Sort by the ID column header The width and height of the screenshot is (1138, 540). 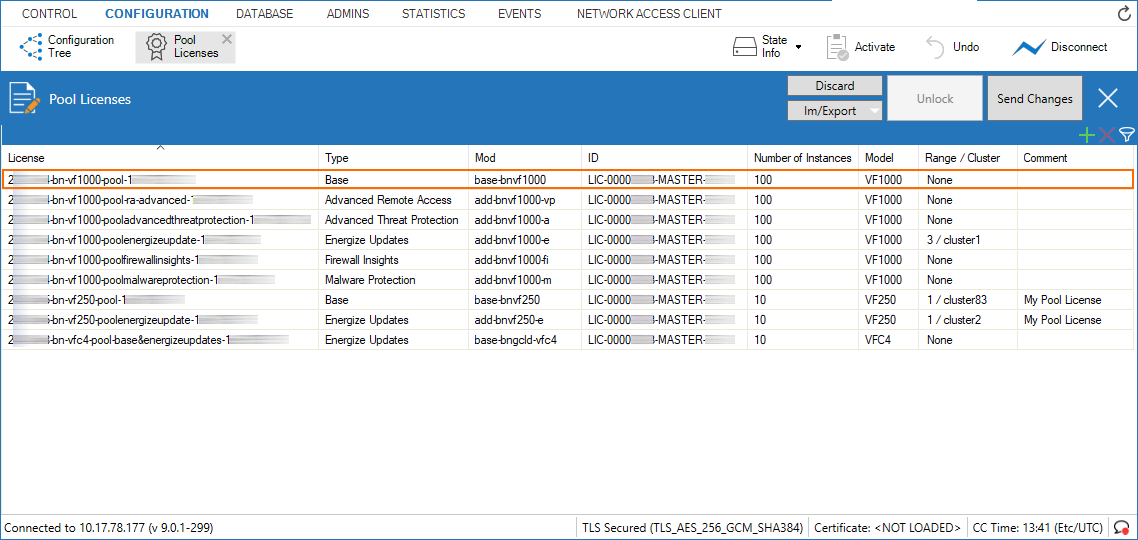pyautogui.click(x=664, y=158)
